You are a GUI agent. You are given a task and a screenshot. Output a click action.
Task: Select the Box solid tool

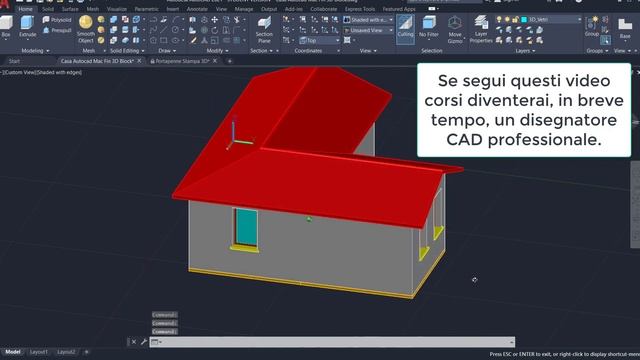pyautogui.click(x=6, y=27)
